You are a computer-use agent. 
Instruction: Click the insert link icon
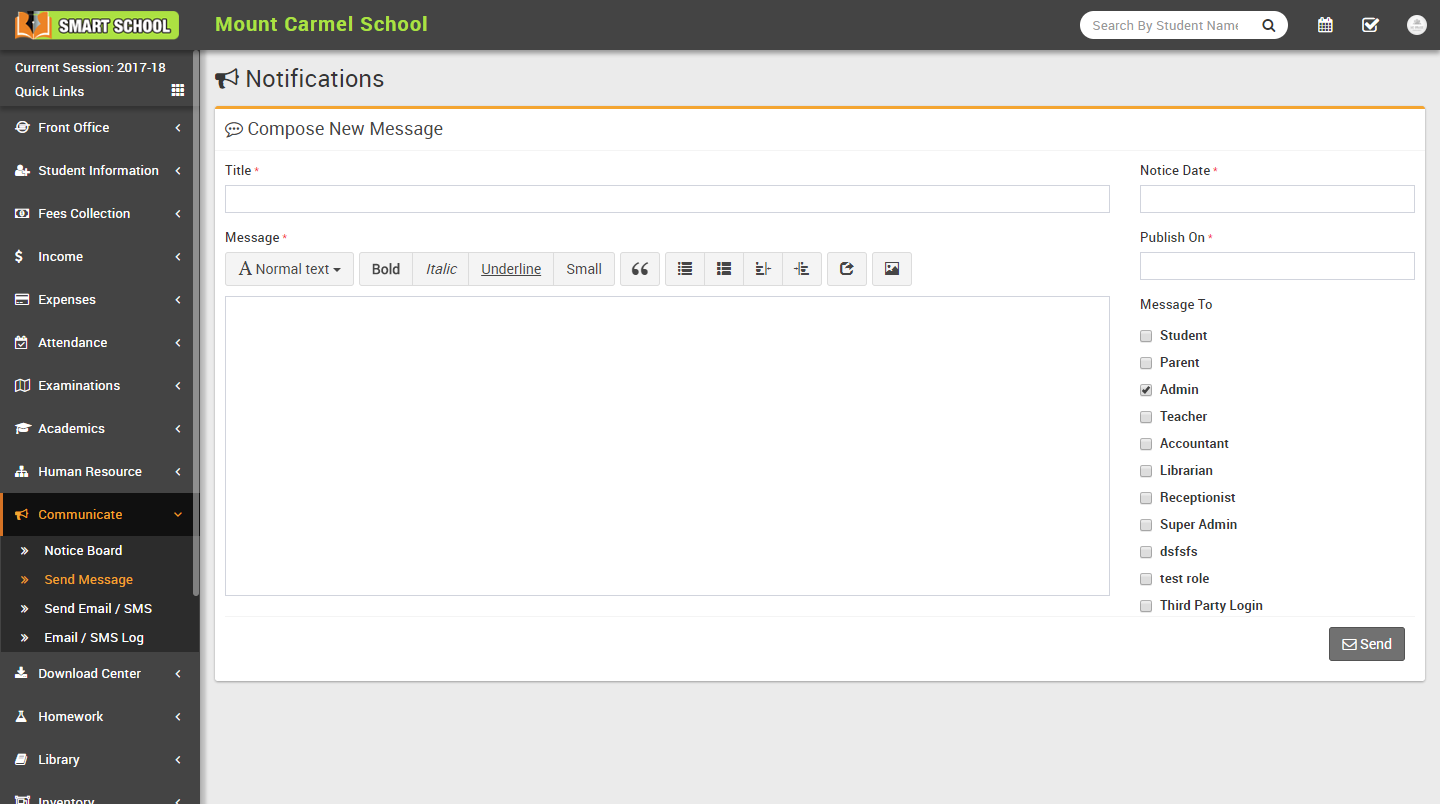[847, 269]
